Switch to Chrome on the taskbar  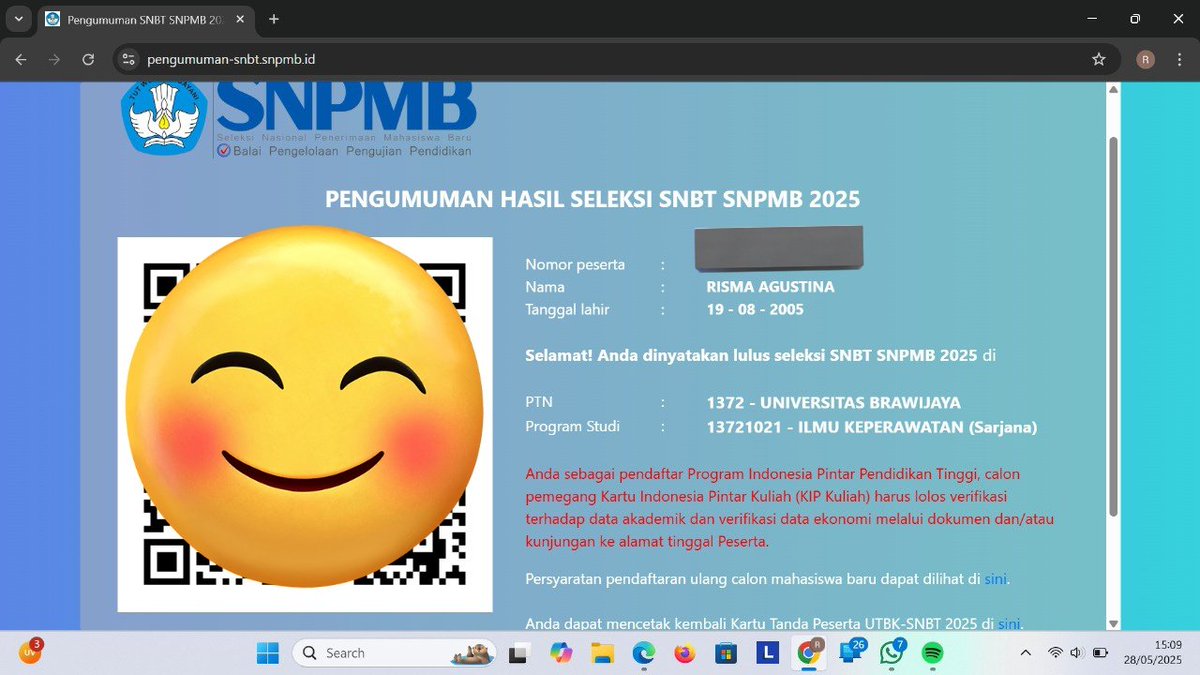click(809, 653)
